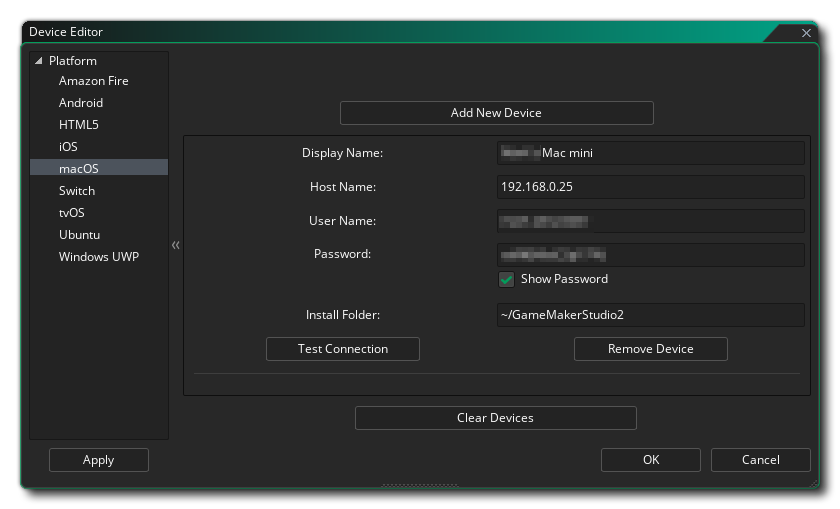Collapse the Platform tree node
Viewport: 840px width, 509px height.
pos(39,61)
